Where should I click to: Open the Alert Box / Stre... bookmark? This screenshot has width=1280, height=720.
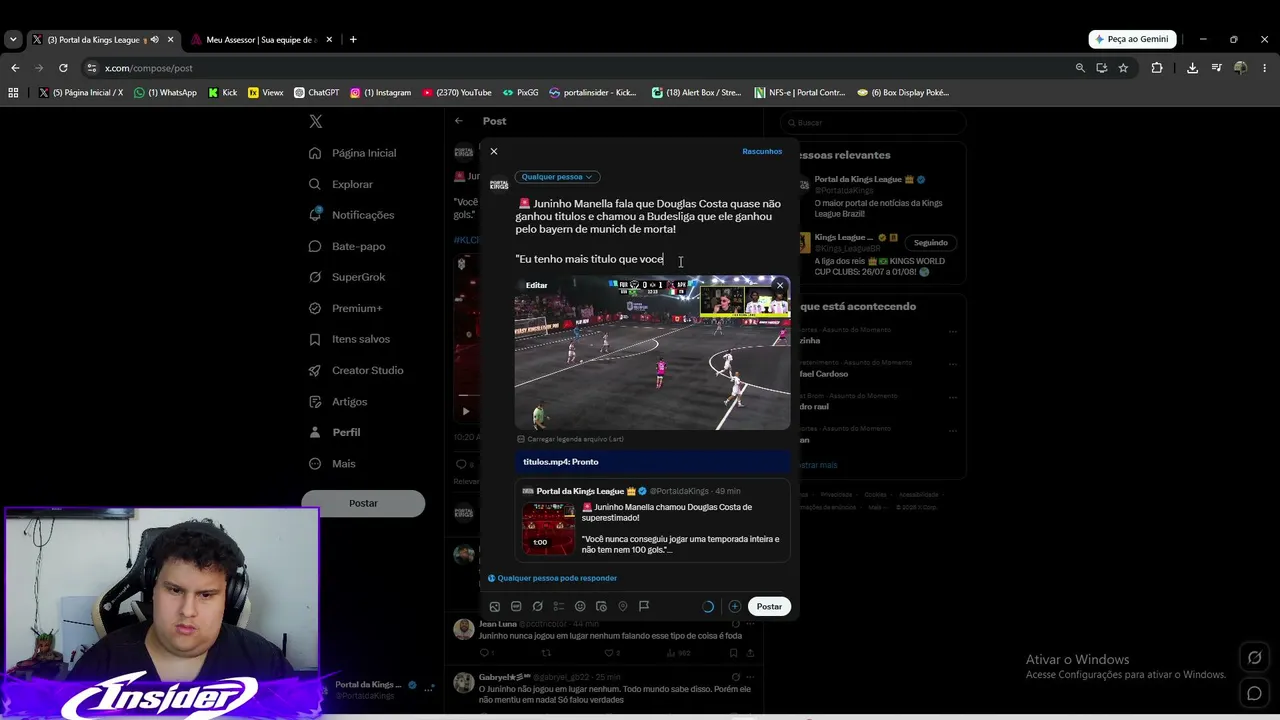[x=696, y=93]
